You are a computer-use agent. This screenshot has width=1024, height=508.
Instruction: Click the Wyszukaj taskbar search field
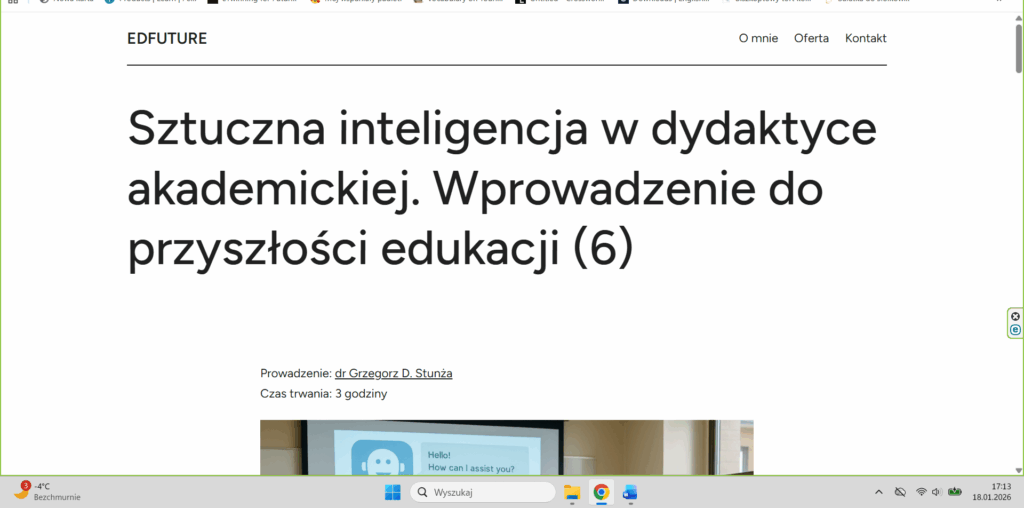click(483, 492)
